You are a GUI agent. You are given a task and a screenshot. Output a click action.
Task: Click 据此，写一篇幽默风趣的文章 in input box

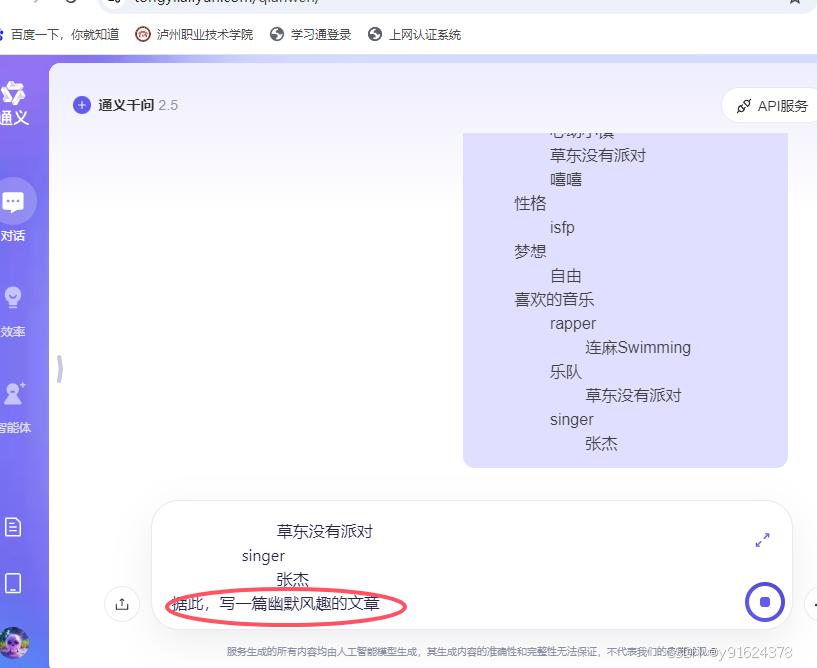[x=276, y=603]
